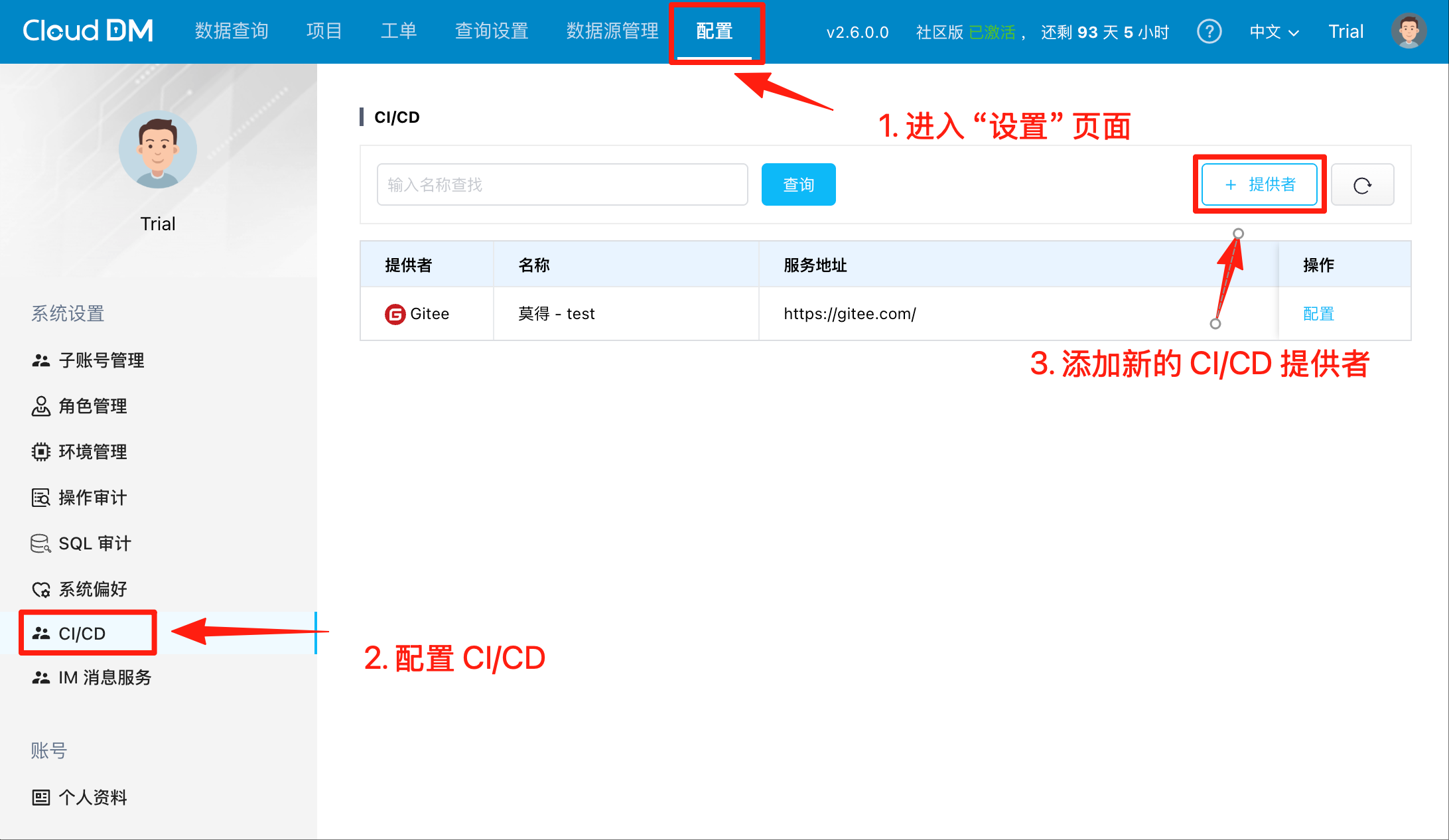Click the Gitee provider logo
1449x840 pixels.
click(x=395, y=314)
